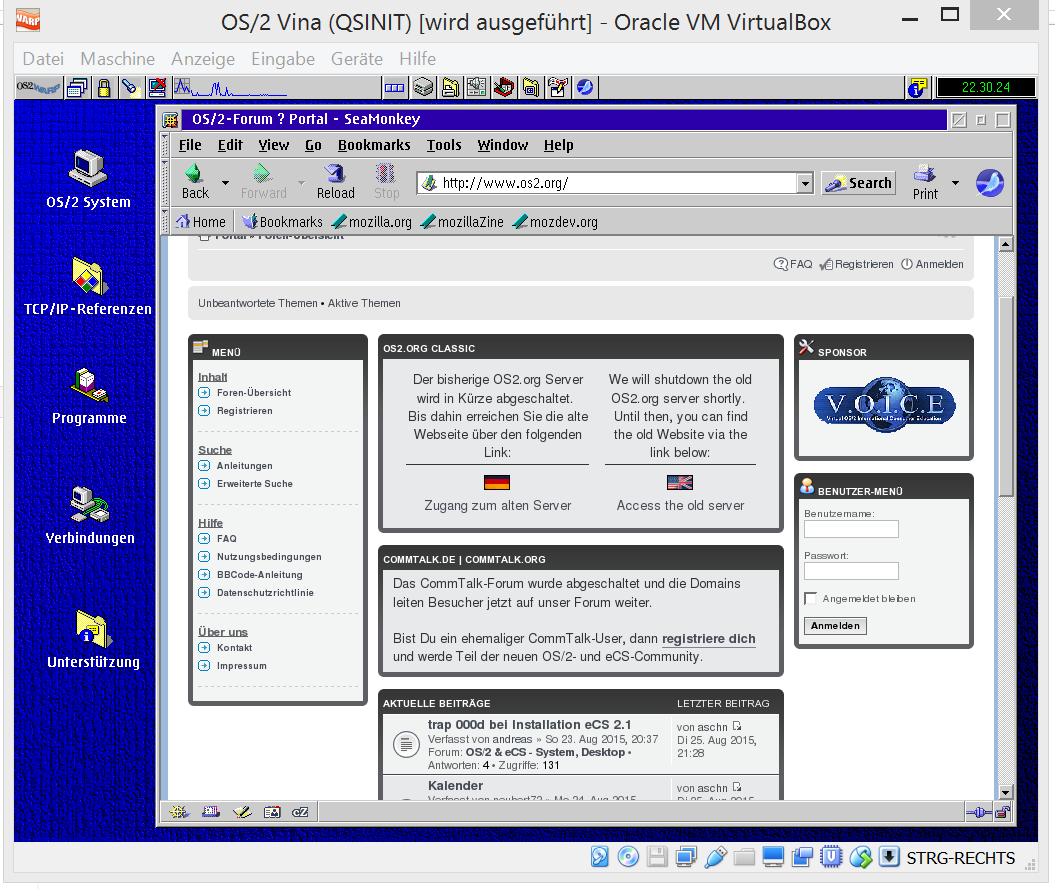The width and height of the screenshot is (1055, 891).
Task: Open the View menu in SeaMonkey
Action: click(x=273, y=145)
